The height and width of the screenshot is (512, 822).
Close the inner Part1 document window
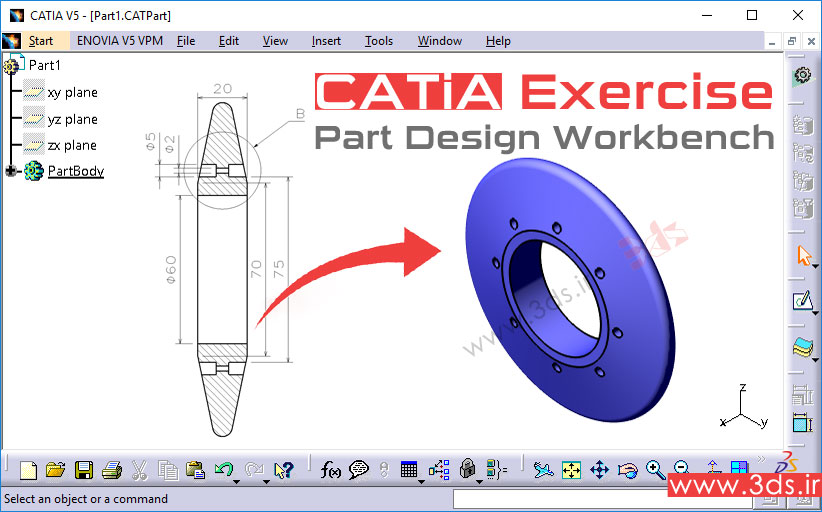pos(811,41)
